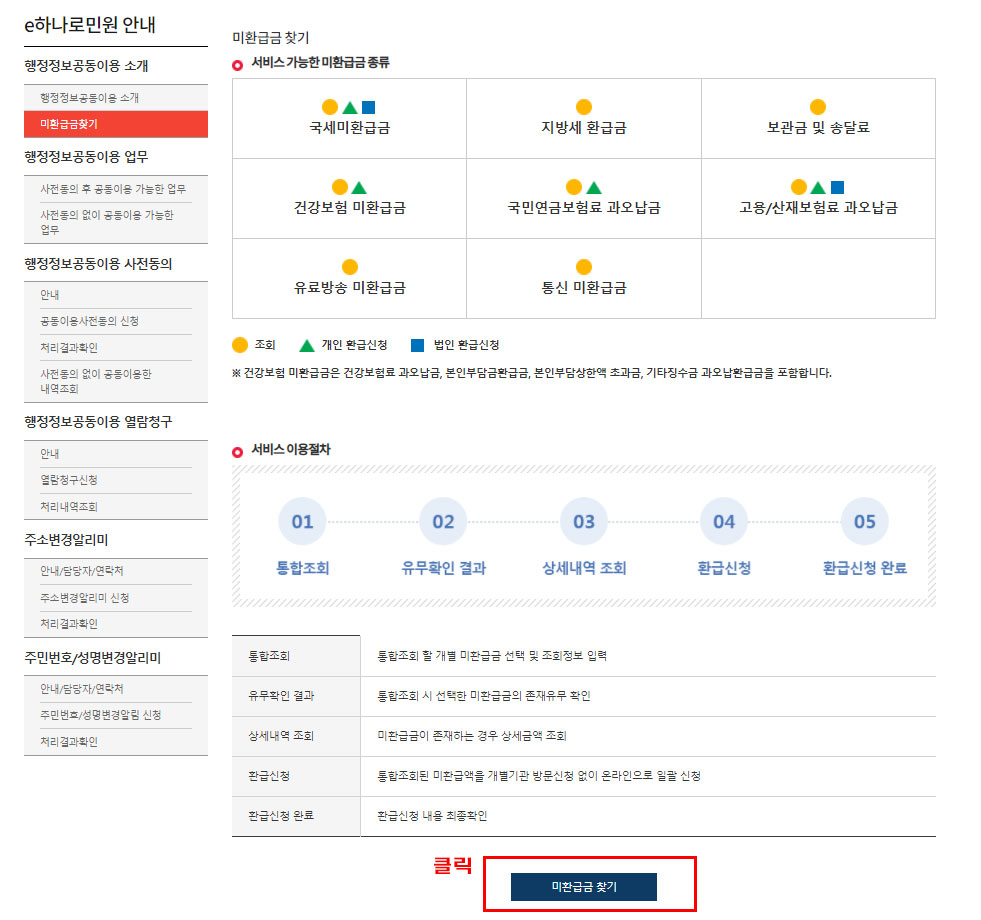Click green triangle icon above 건강보험 미환급금
981x920 pixels.
359,187
